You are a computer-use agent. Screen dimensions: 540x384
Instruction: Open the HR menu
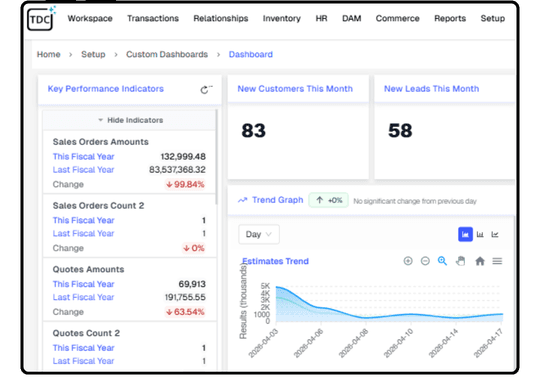(x=321, y=18)
